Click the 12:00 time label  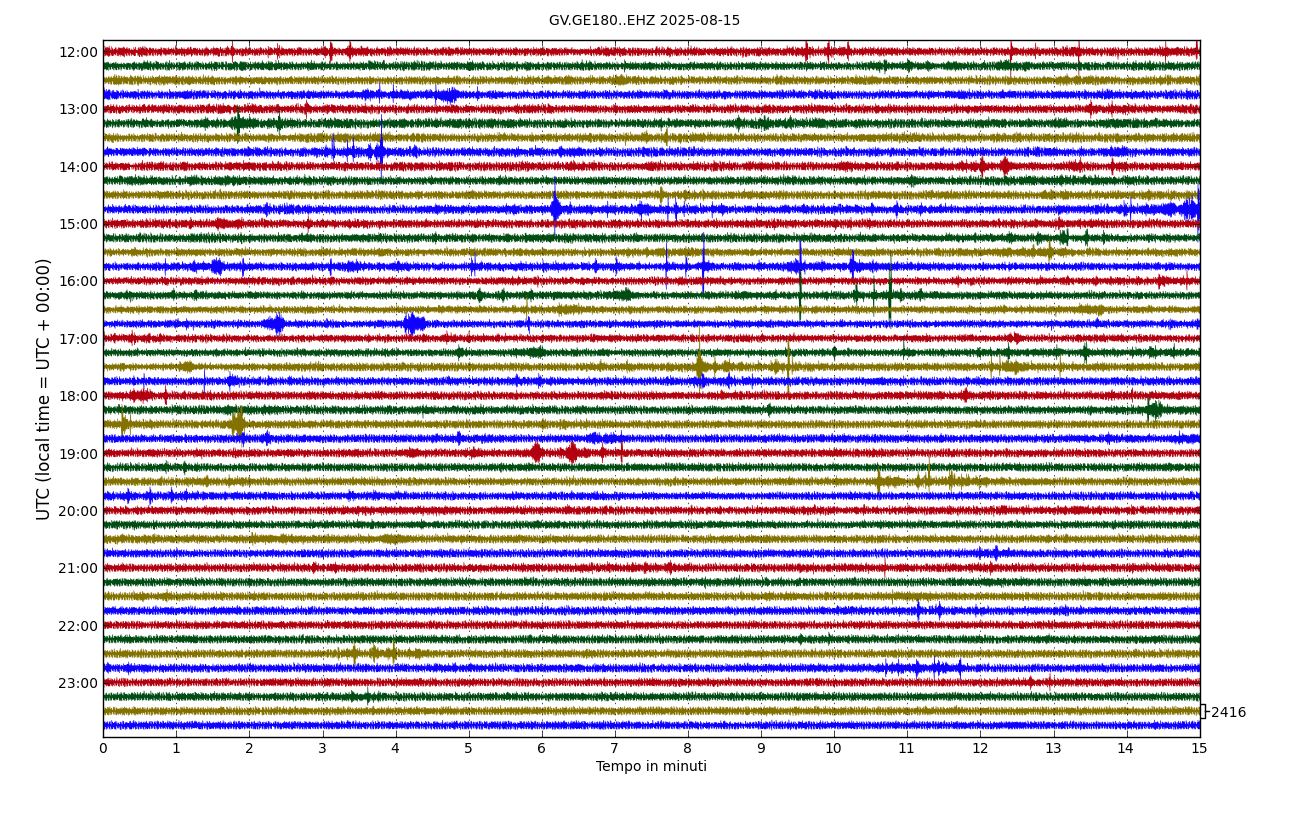pos(78,52)
